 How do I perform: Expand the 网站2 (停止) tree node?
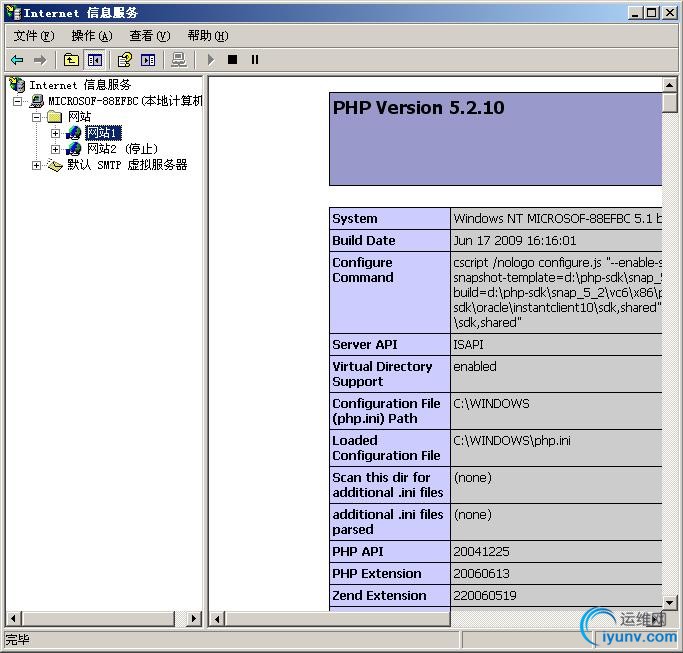[x=55, y=149]
